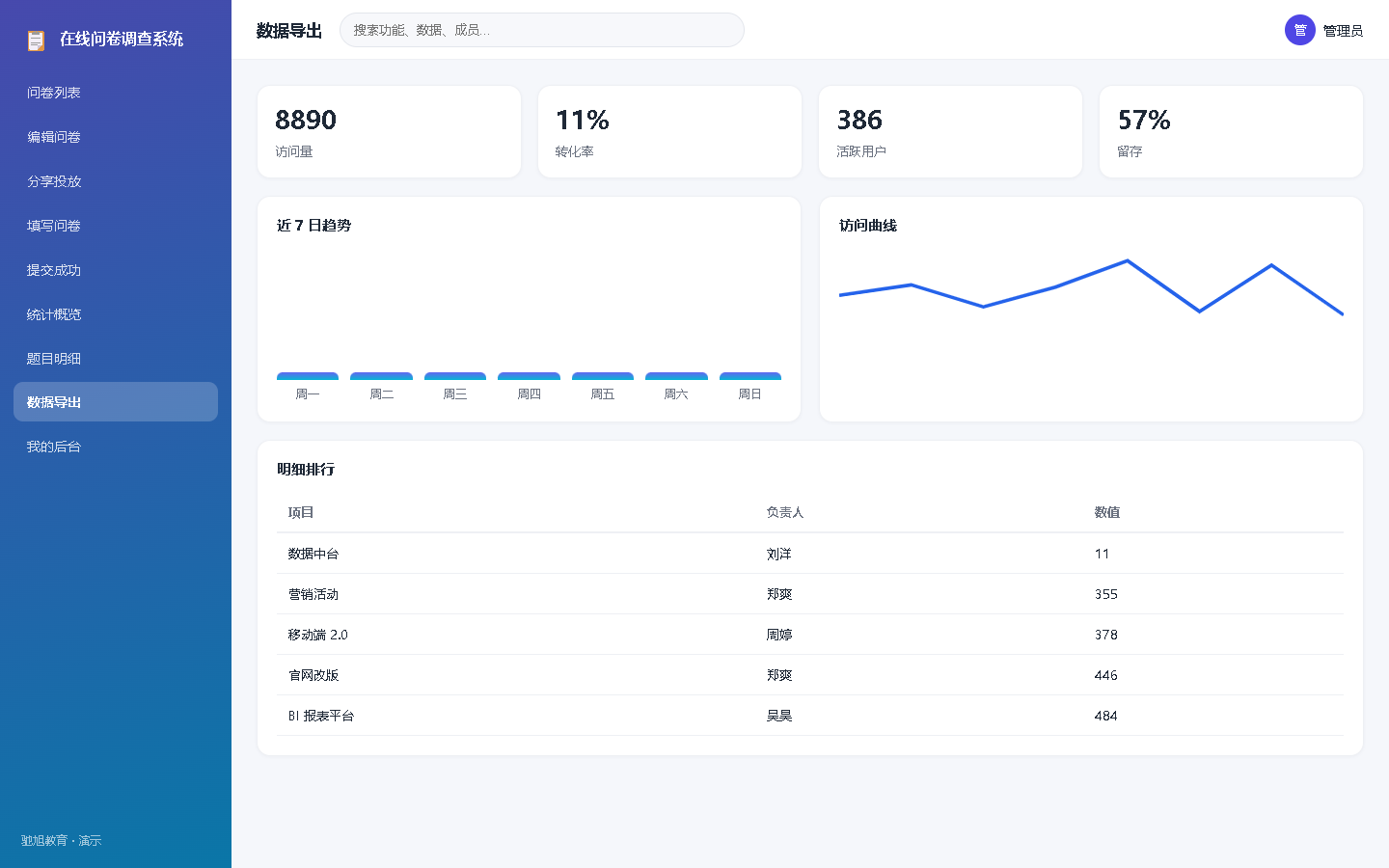Click the value 11 cell
The height and width of the screenshot is (868, 1389).
[x=1102, y=554]
